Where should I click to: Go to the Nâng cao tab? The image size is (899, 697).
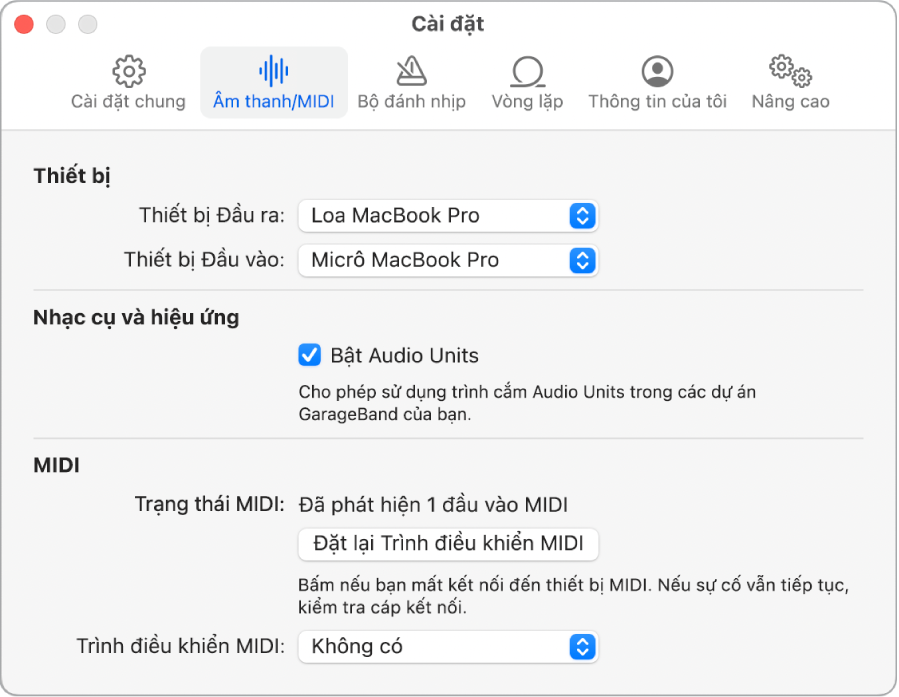790,82
